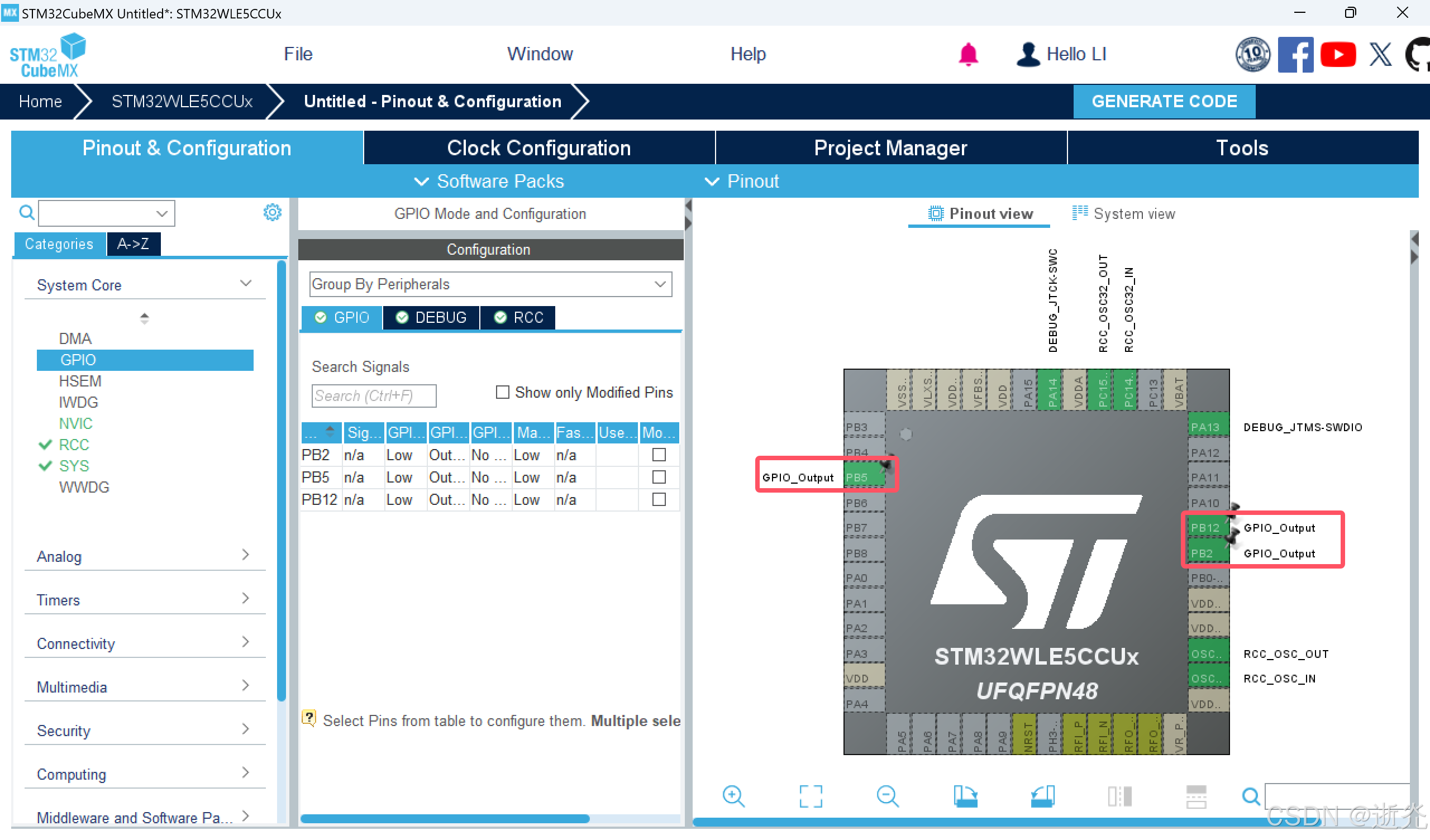Switch to the Tools tab

[x=1242, y=147]
